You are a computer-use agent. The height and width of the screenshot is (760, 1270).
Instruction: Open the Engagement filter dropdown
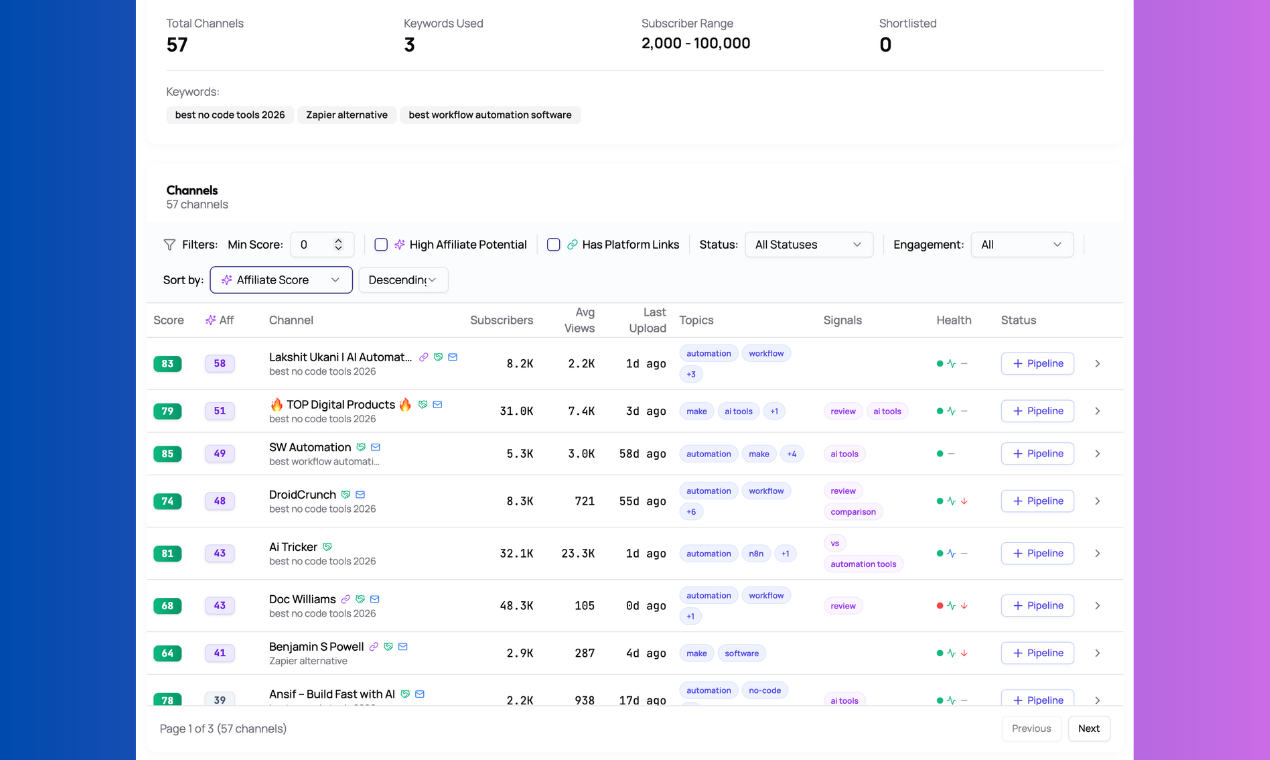(x=1022, y=244)
